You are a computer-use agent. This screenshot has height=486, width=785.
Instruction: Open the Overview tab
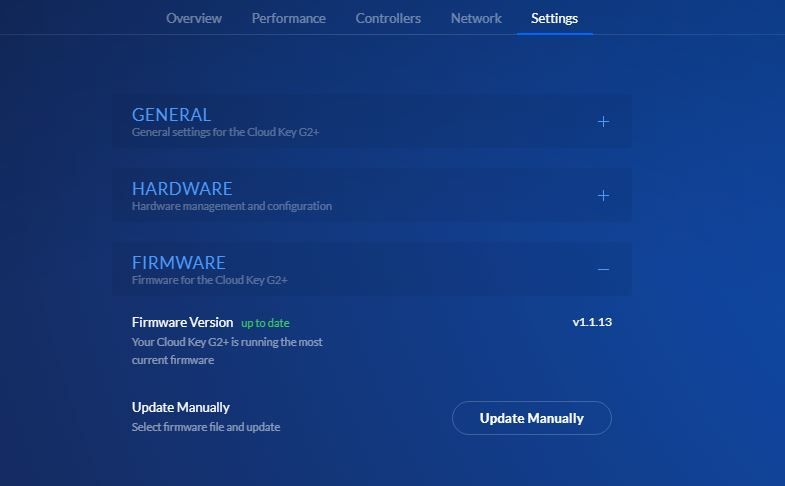tap(194, 18)
